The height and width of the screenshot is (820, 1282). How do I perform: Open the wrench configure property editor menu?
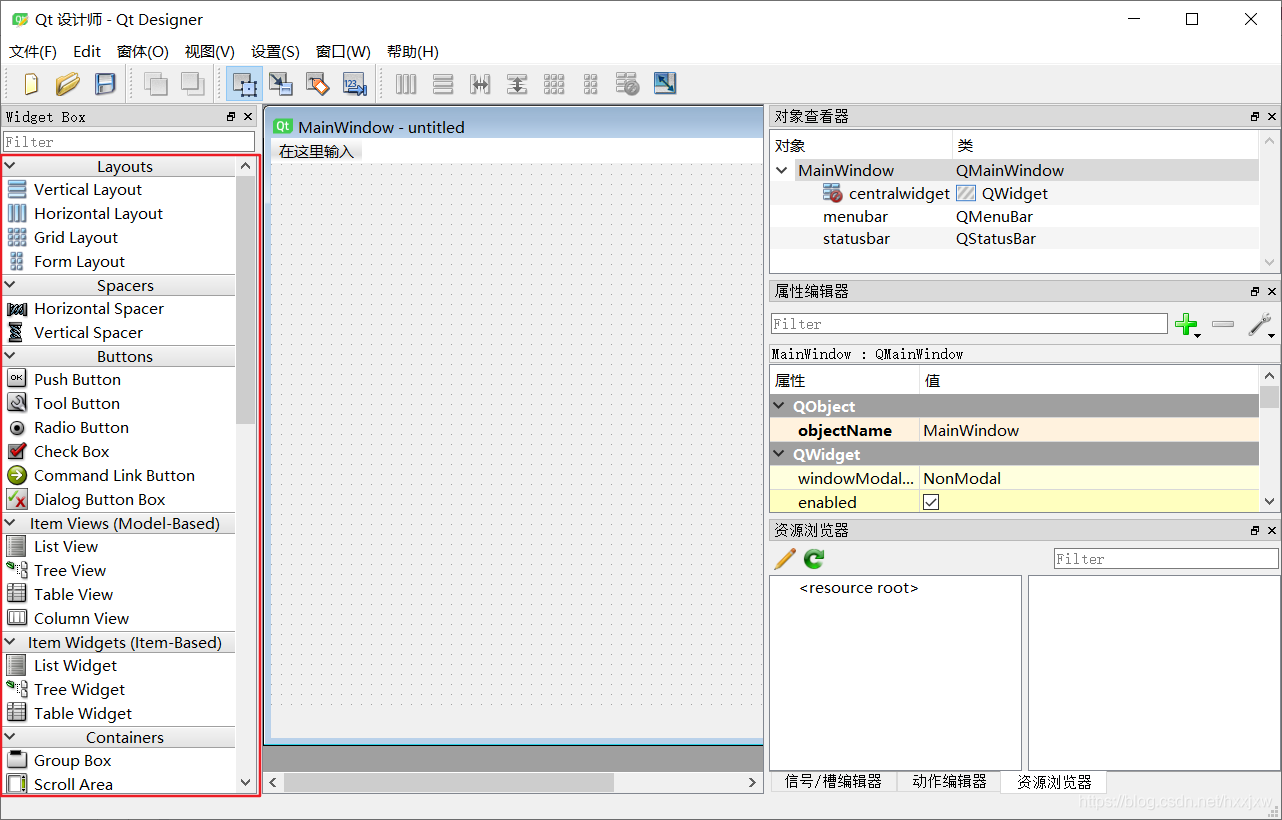click(1261, 324)
